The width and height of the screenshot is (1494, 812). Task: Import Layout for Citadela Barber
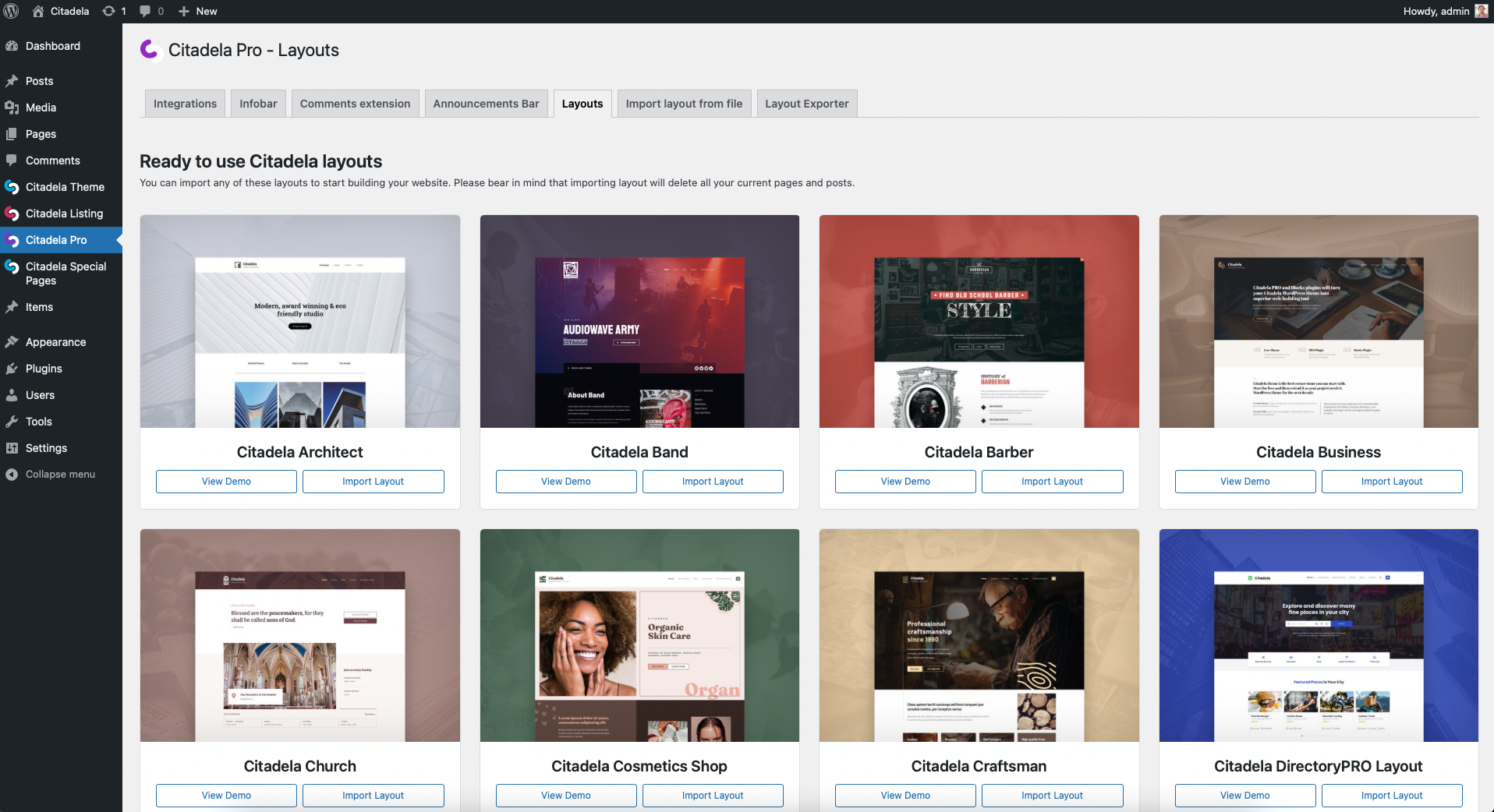(1052, 482)
